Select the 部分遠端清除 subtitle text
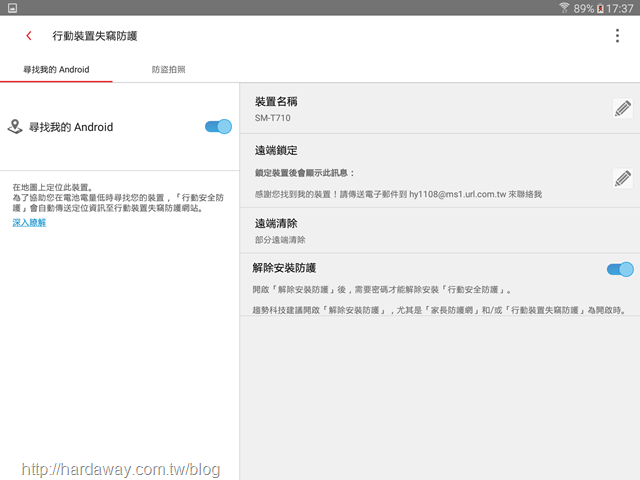 point(280,240)
